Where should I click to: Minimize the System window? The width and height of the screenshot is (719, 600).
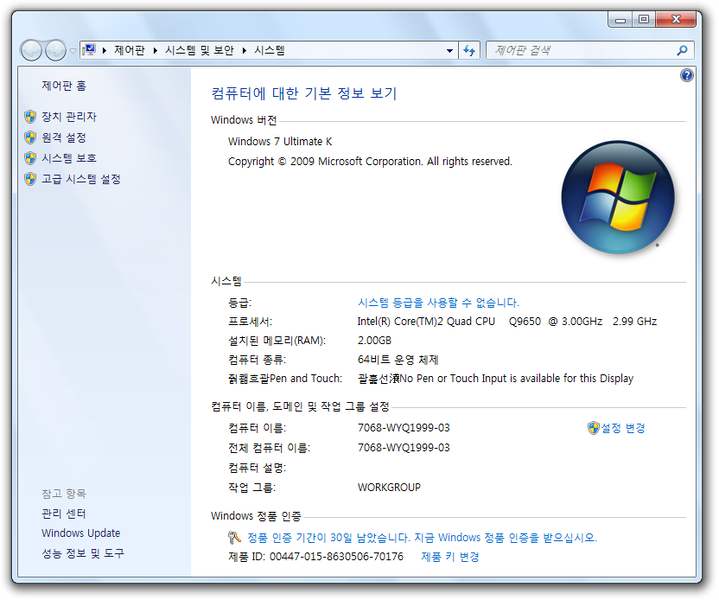(x=620, y=19)
